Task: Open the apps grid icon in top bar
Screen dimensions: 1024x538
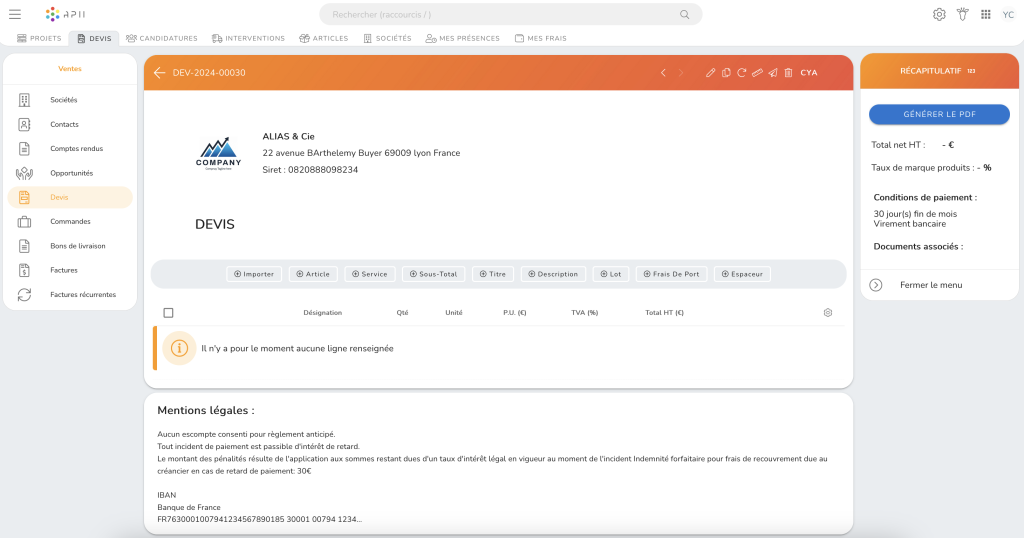Action: [x=985, y=14]
